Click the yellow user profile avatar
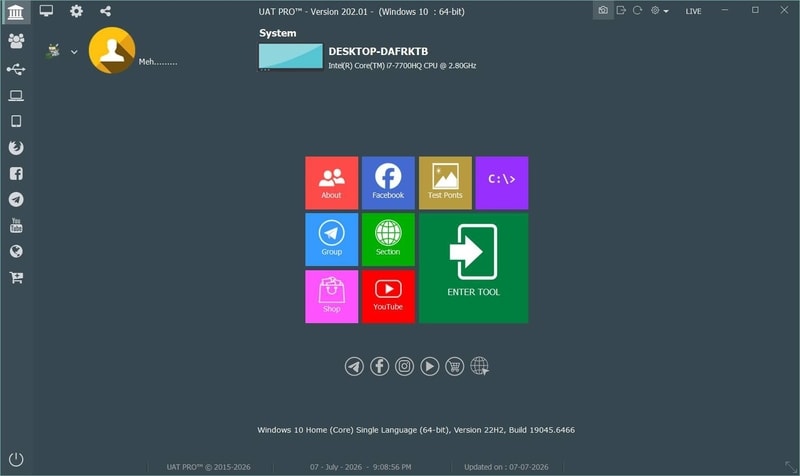800x476 pixels. [112, 51]
